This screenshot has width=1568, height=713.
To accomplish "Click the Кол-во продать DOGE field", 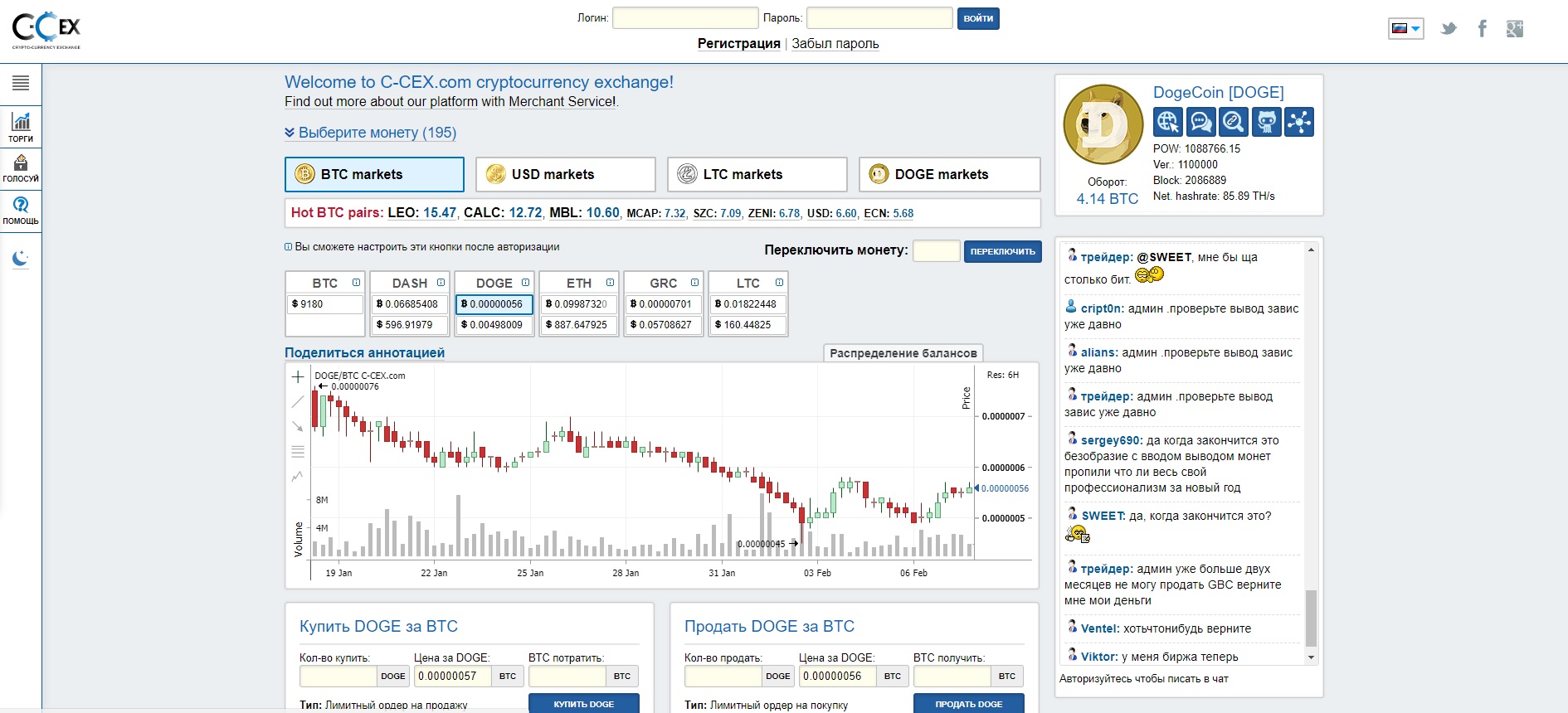I will [x=723, y=677].
